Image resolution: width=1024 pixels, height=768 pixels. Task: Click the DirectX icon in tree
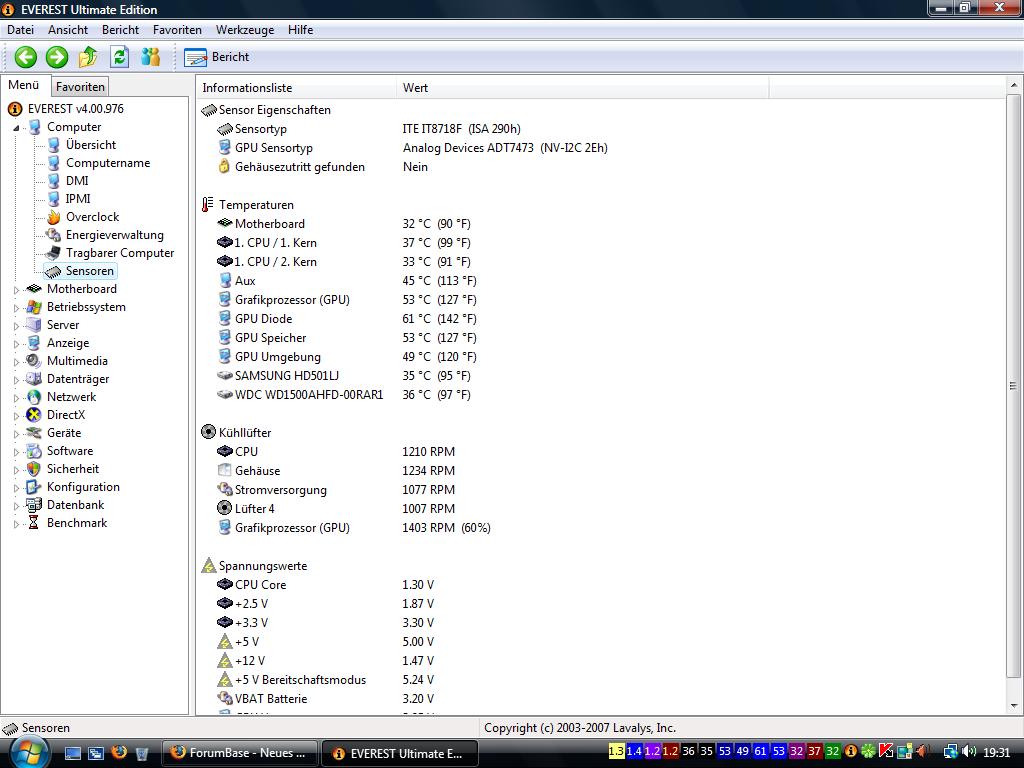tap(33, 415)
